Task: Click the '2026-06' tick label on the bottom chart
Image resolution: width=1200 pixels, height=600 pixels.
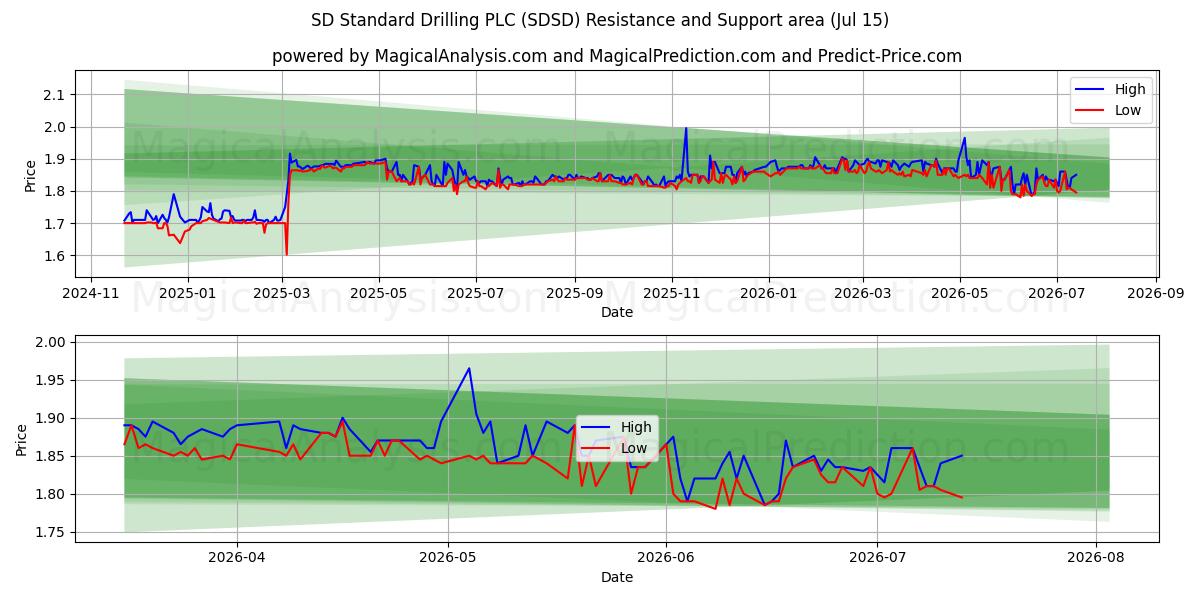Action: [x=666, y=558]
